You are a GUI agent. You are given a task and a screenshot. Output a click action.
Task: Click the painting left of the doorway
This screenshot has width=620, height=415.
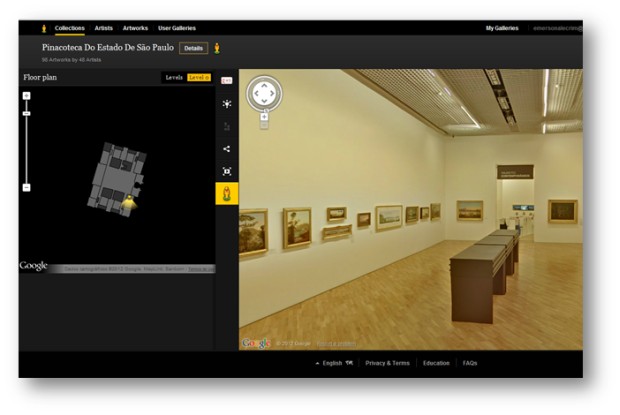tap(470, 210)
